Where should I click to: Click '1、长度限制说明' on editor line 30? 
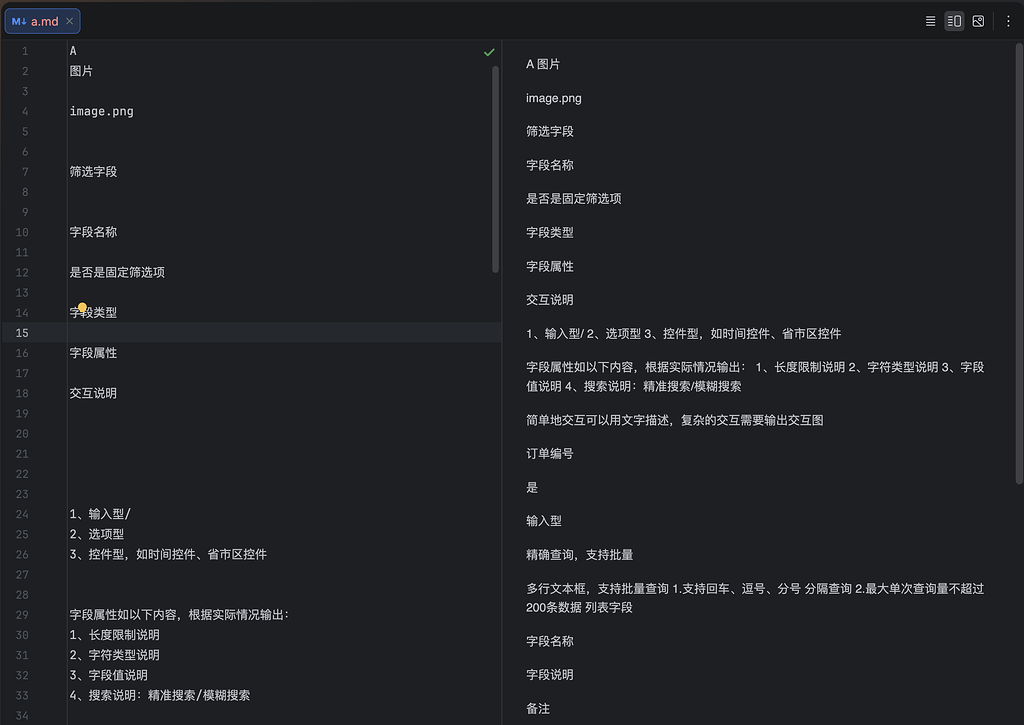pyautogui.click(x=114, y=635)
